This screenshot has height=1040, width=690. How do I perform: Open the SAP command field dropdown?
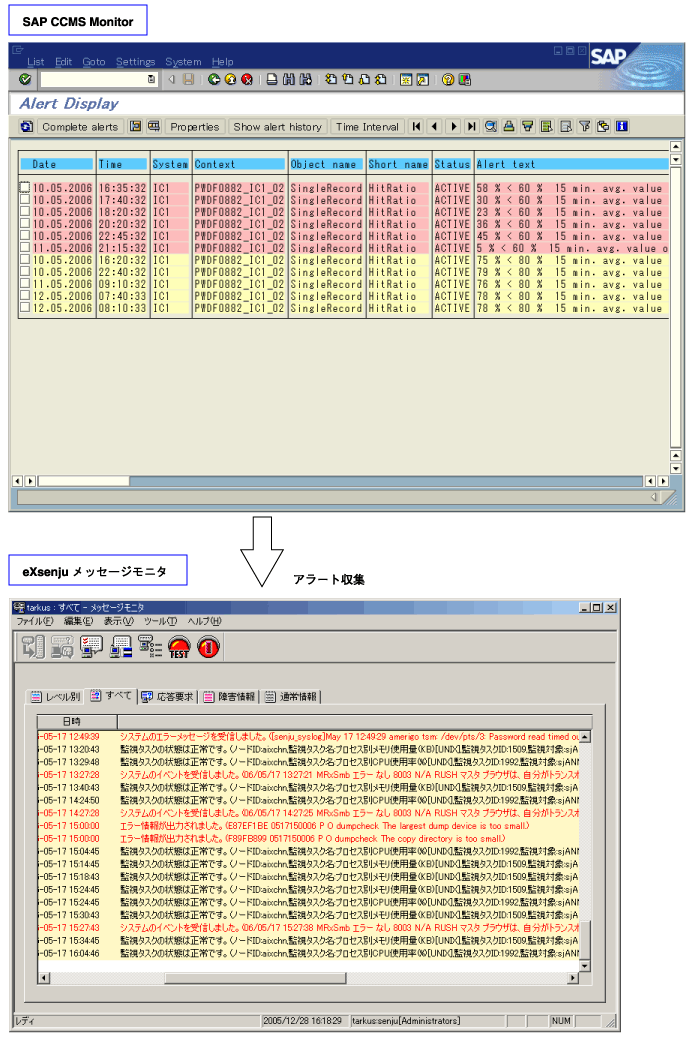(x=151, y=80)
